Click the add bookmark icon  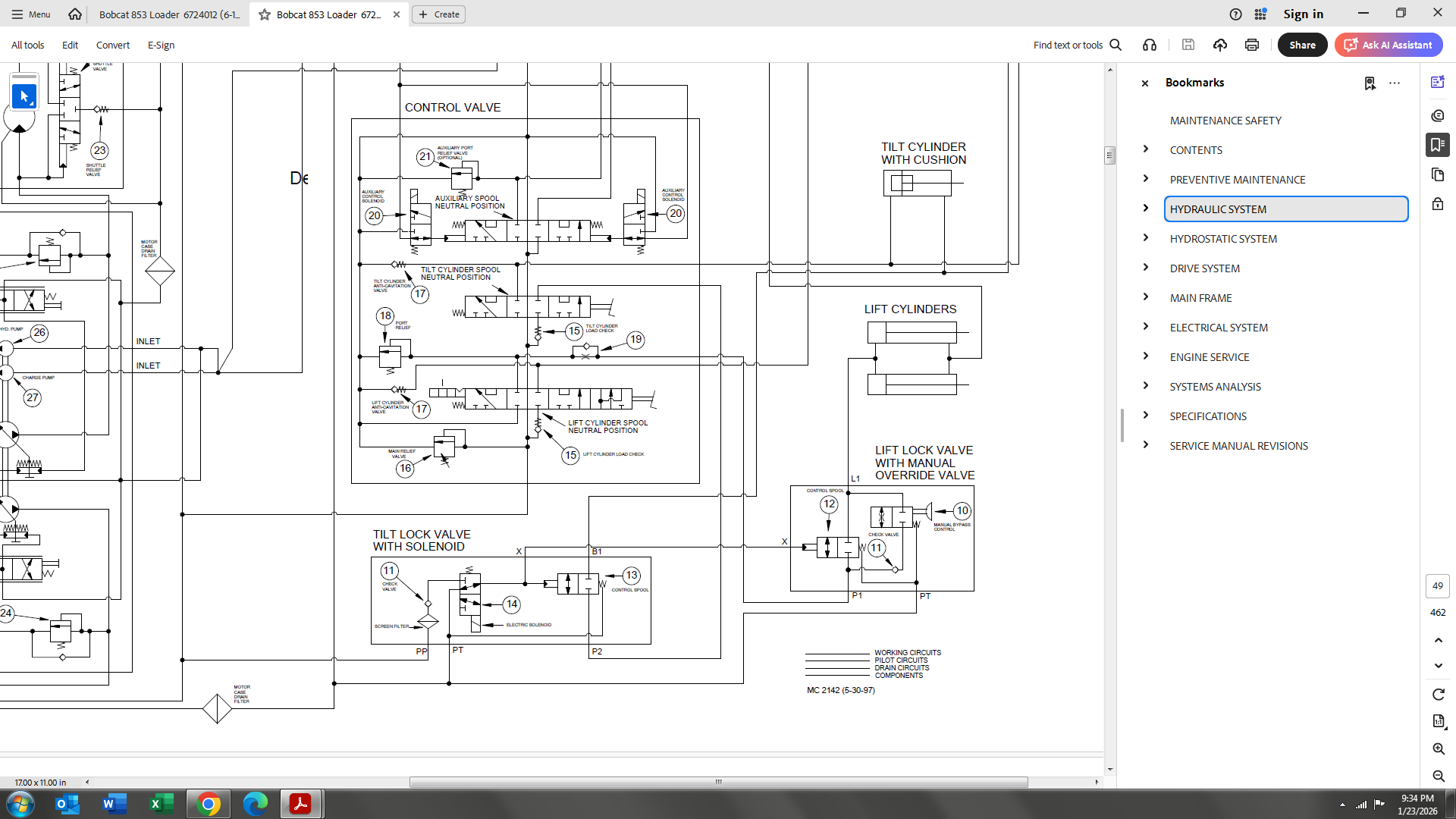tap(1370, 83)
